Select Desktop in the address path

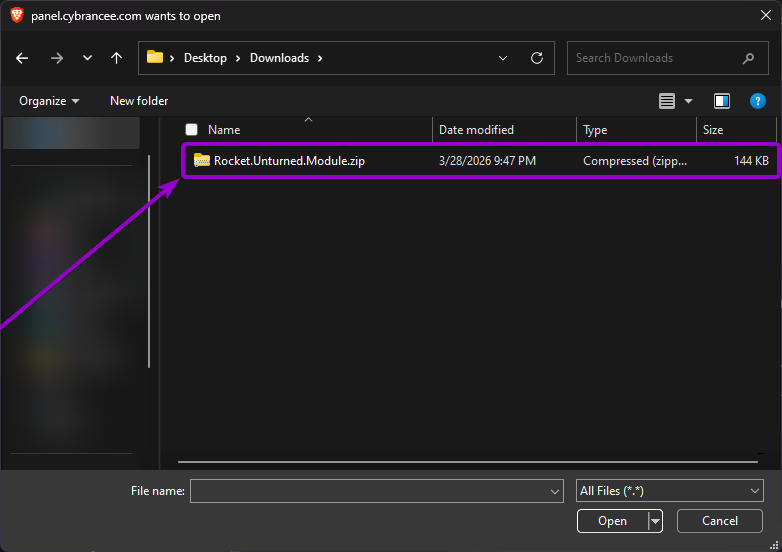pyautogui.click(x=205, y=58)
